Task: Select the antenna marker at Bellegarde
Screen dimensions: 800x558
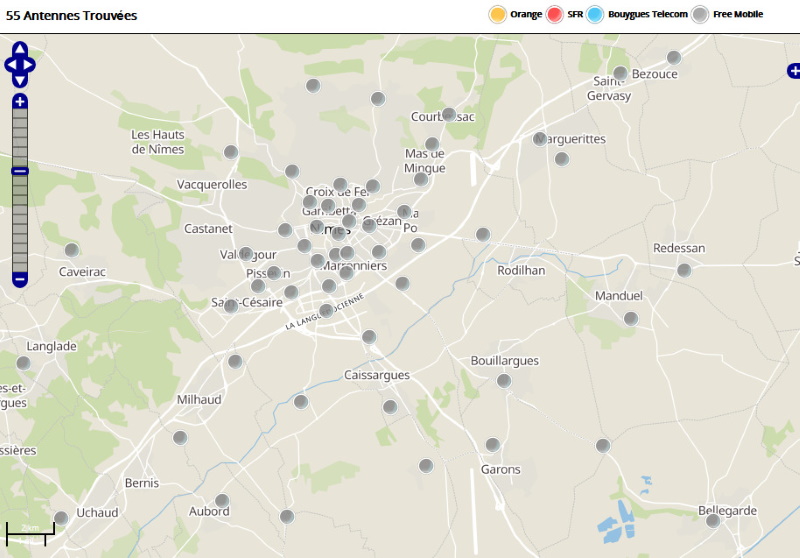Action: click(713, 520)
